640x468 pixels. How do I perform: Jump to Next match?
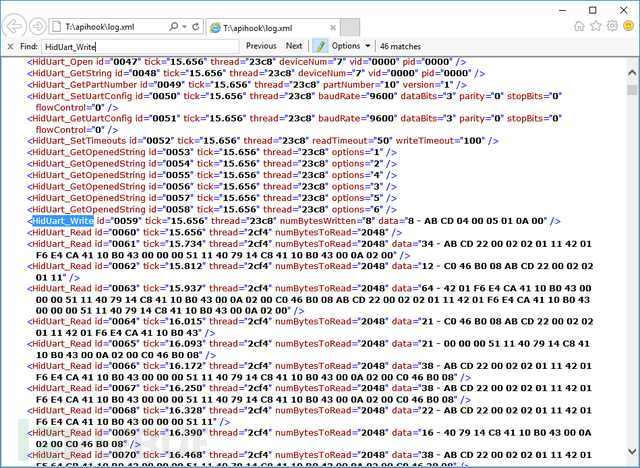[294, 46]
